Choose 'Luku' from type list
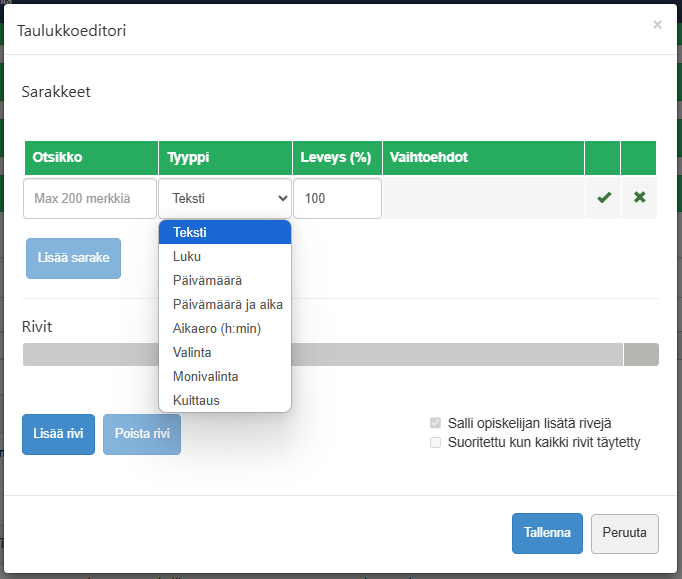 pos(225,256)
